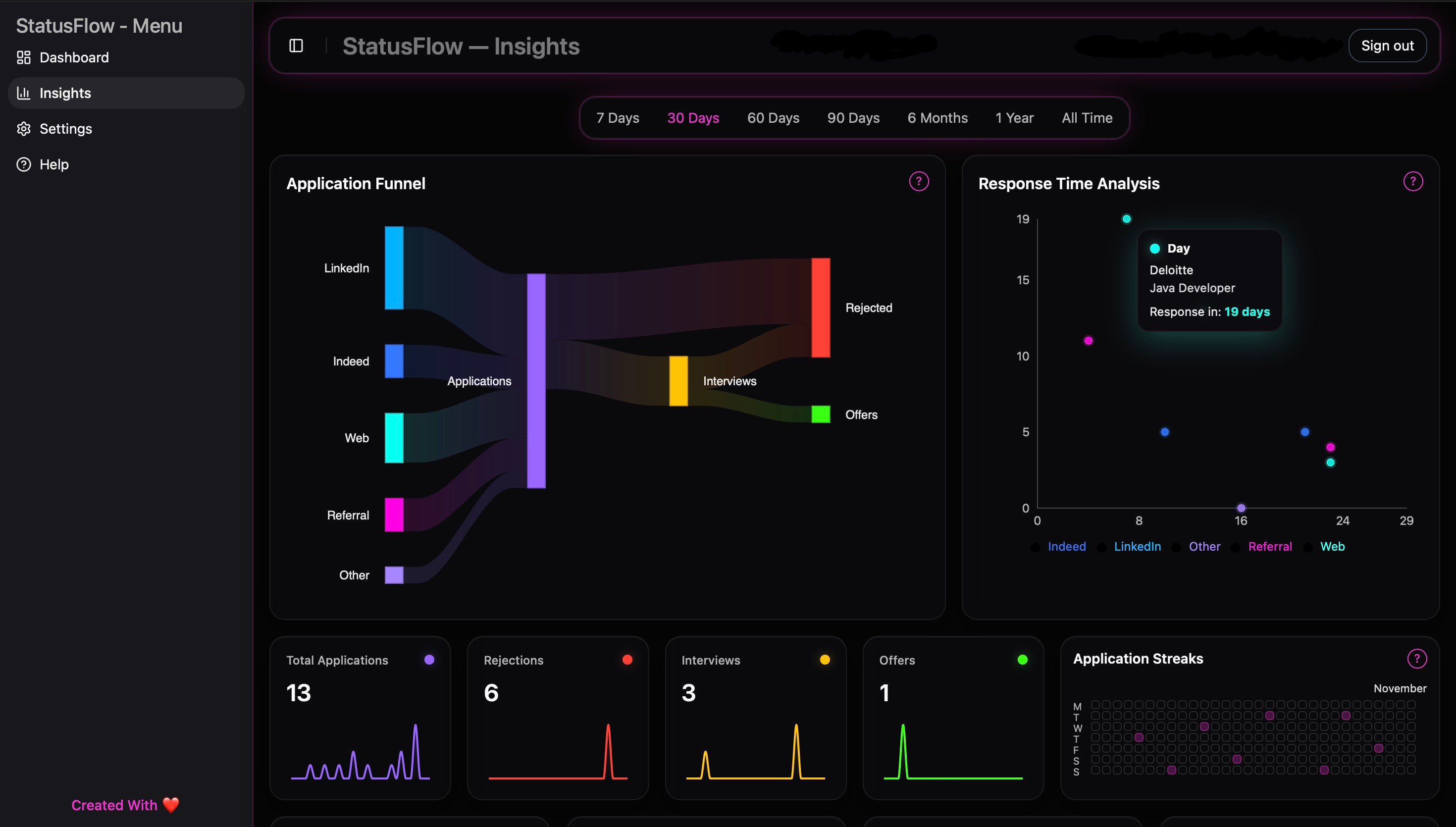Viewport: 1456px width, 827px height.
Task: Collapse the sidebar using the panel toggle icon
Action: click(296, 46)
